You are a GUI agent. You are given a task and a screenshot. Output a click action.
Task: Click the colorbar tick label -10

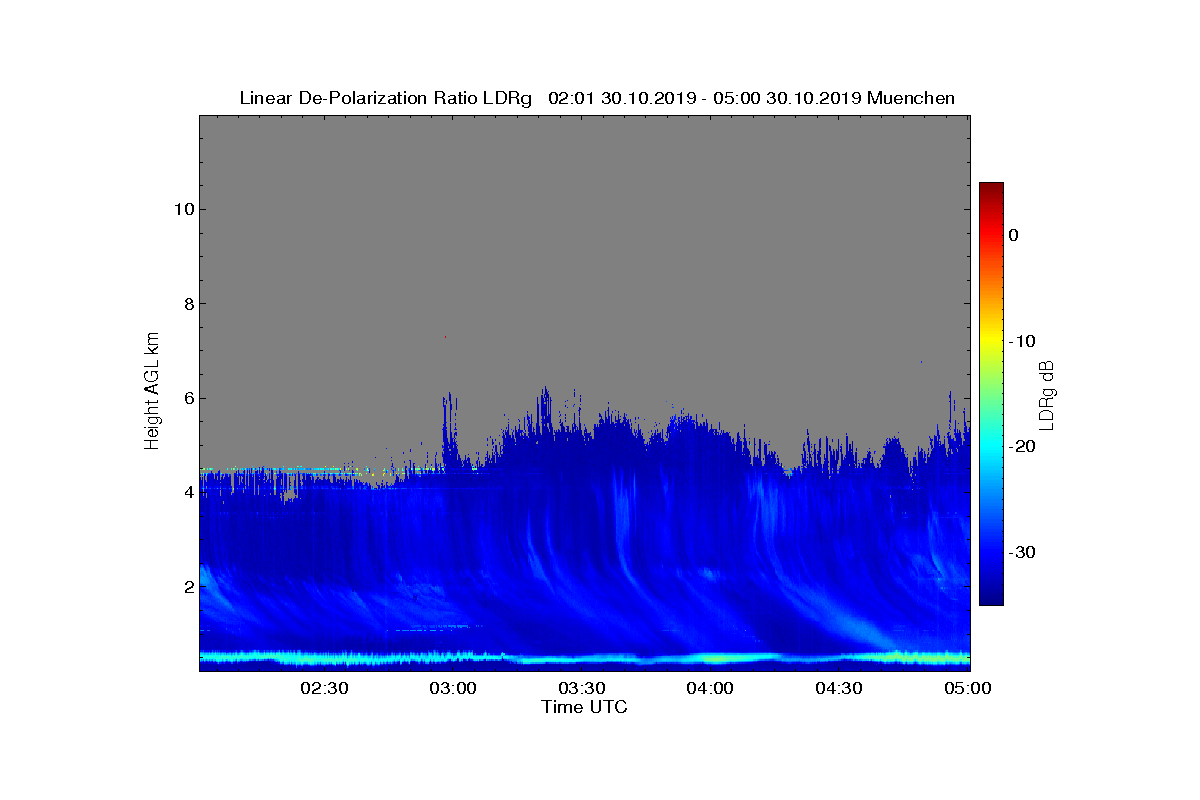[1021, 341]
